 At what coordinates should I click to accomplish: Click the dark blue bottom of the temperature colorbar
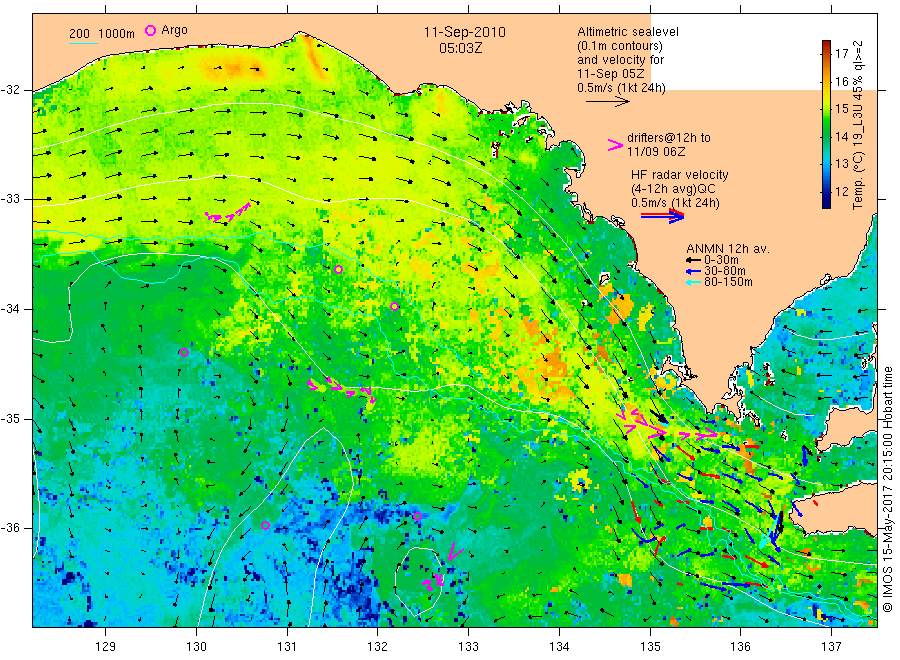[x=826, y=202]
